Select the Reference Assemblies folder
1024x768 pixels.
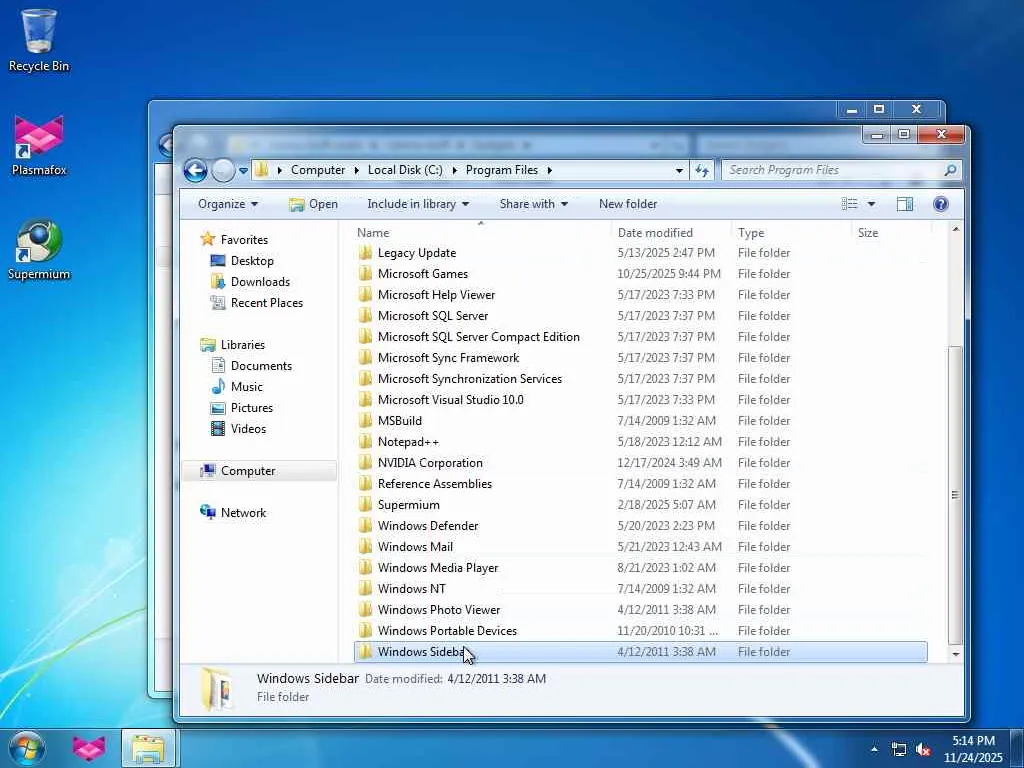(x=435, y=483)
